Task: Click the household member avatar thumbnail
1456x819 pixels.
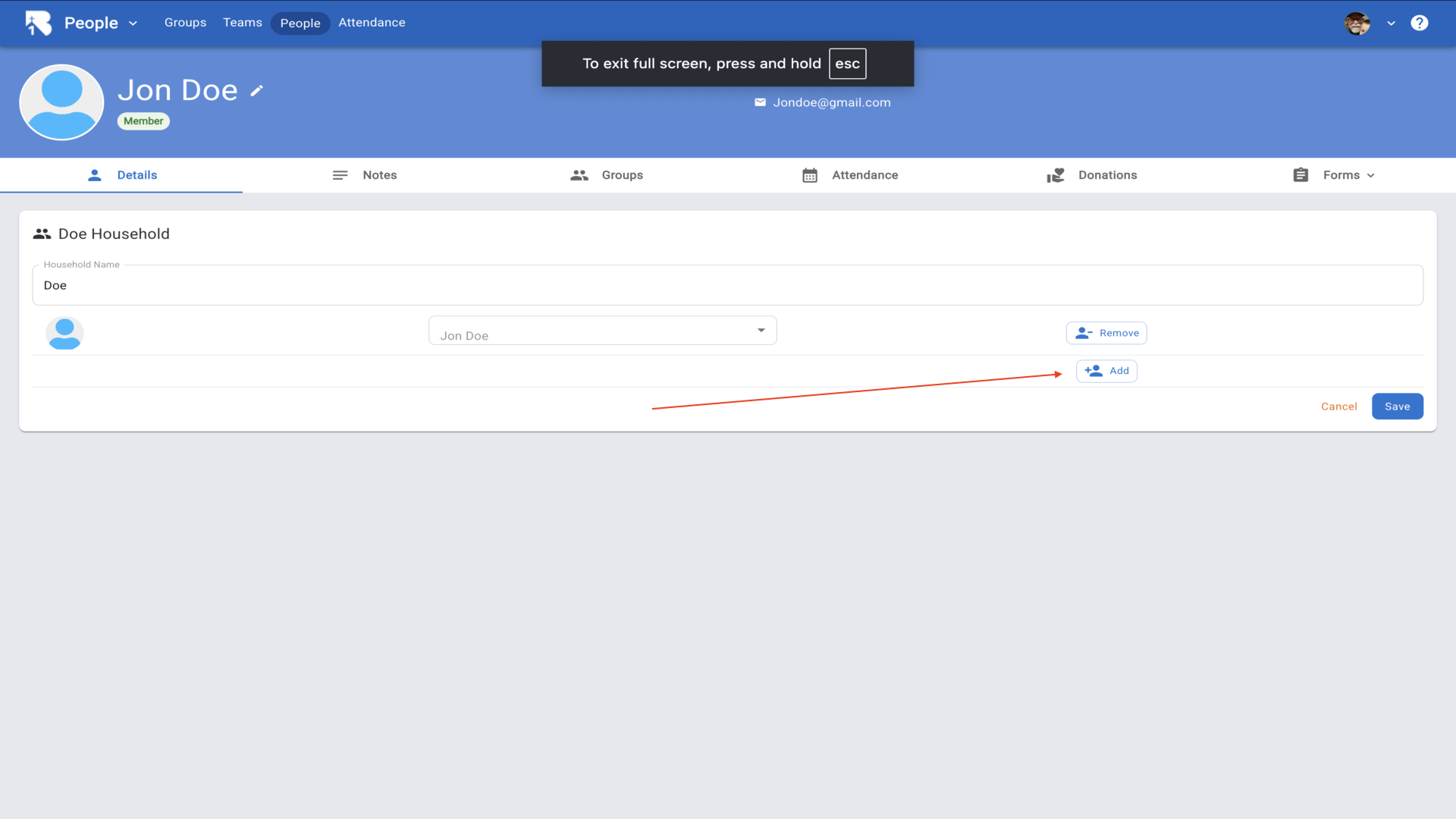Action: point(64,333)
